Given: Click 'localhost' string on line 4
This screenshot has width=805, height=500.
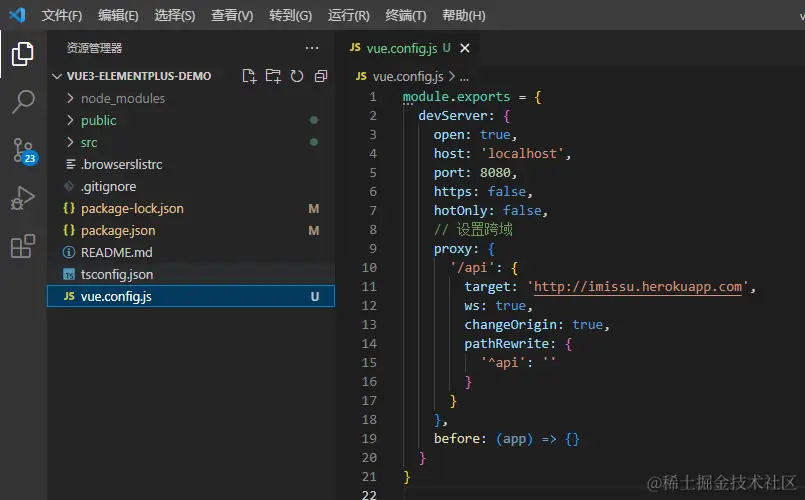Looking at the screenshot, I should click(522, 153).
